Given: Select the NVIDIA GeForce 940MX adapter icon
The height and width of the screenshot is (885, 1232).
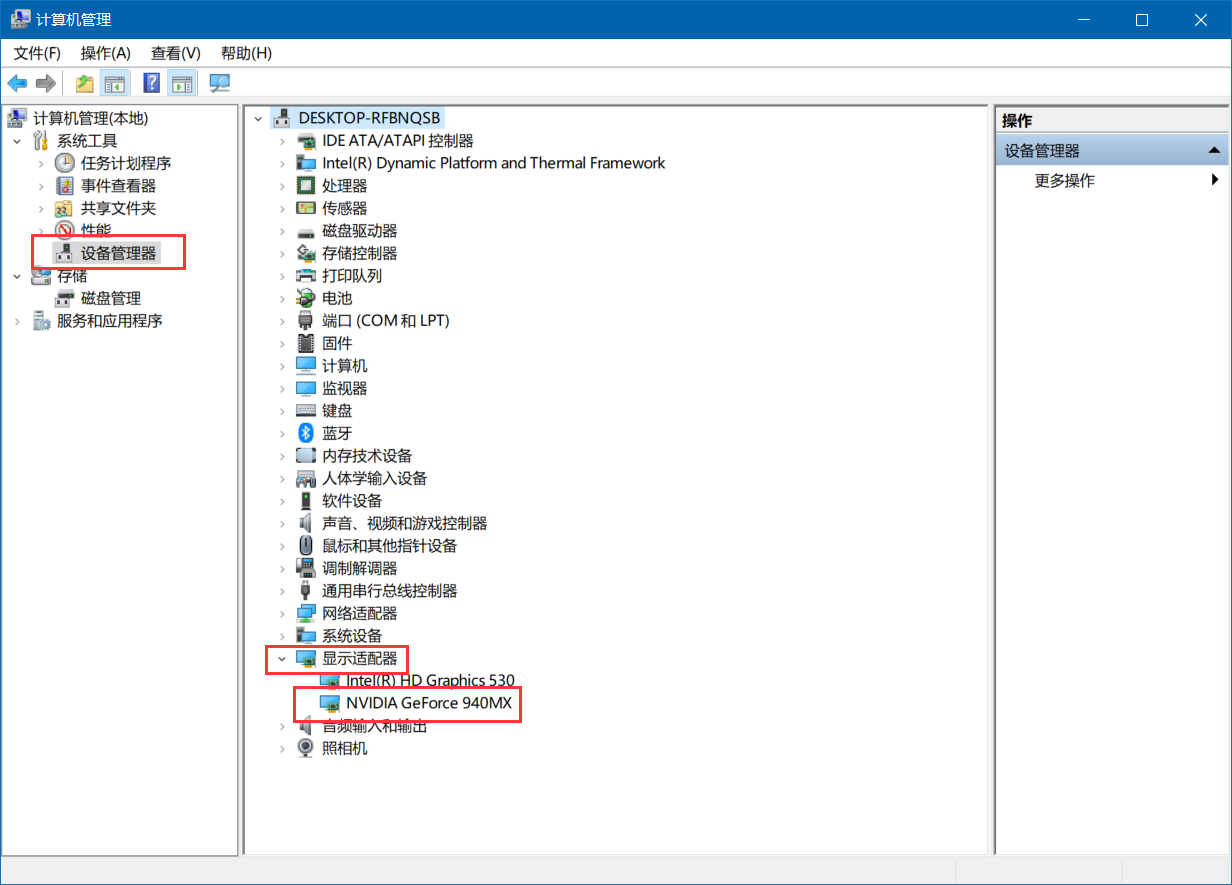Looking at the screenshot, I should [x=328, y=703].
